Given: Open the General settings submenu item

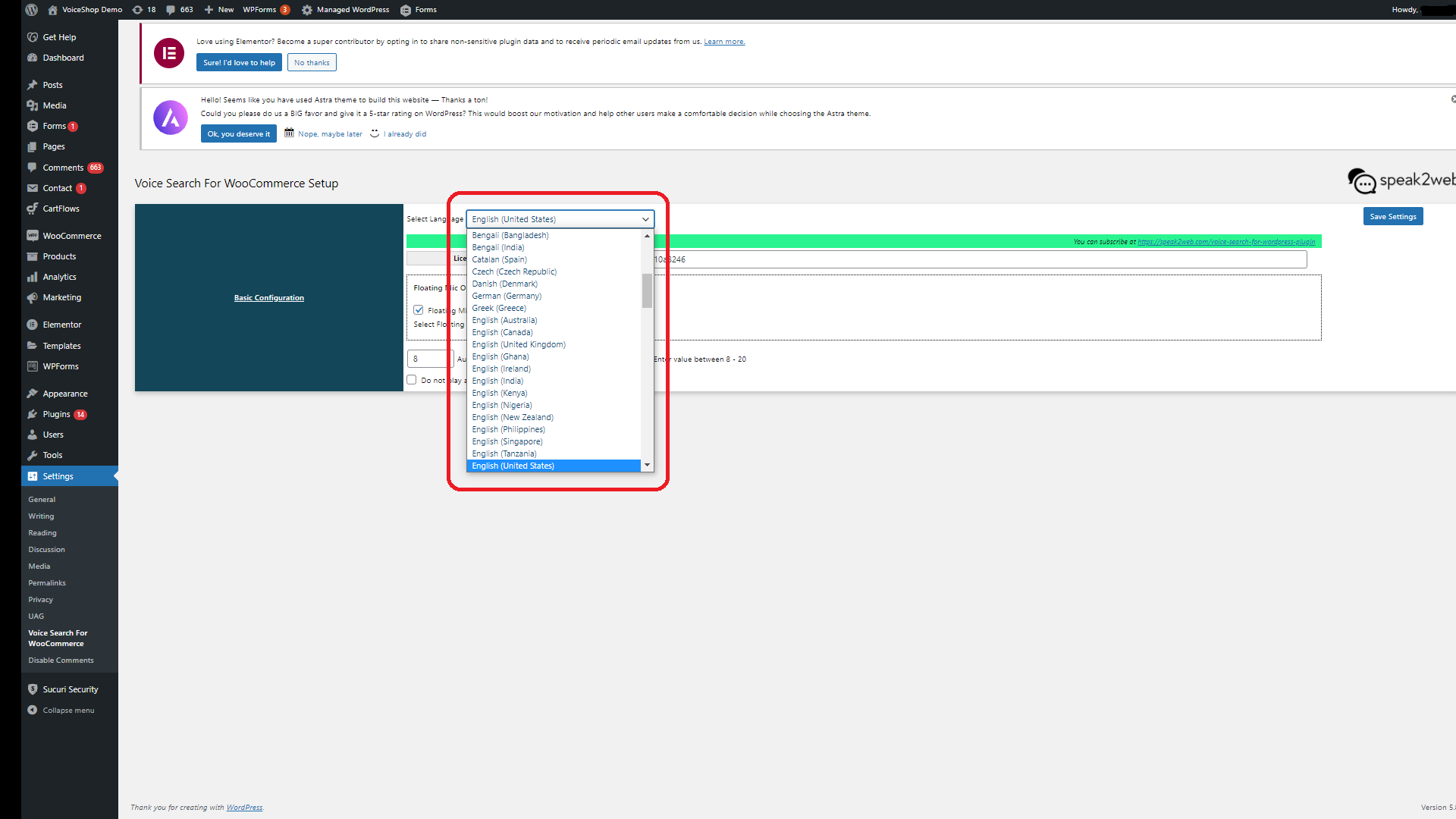Looking at the screenshot, I should (42, 500).
